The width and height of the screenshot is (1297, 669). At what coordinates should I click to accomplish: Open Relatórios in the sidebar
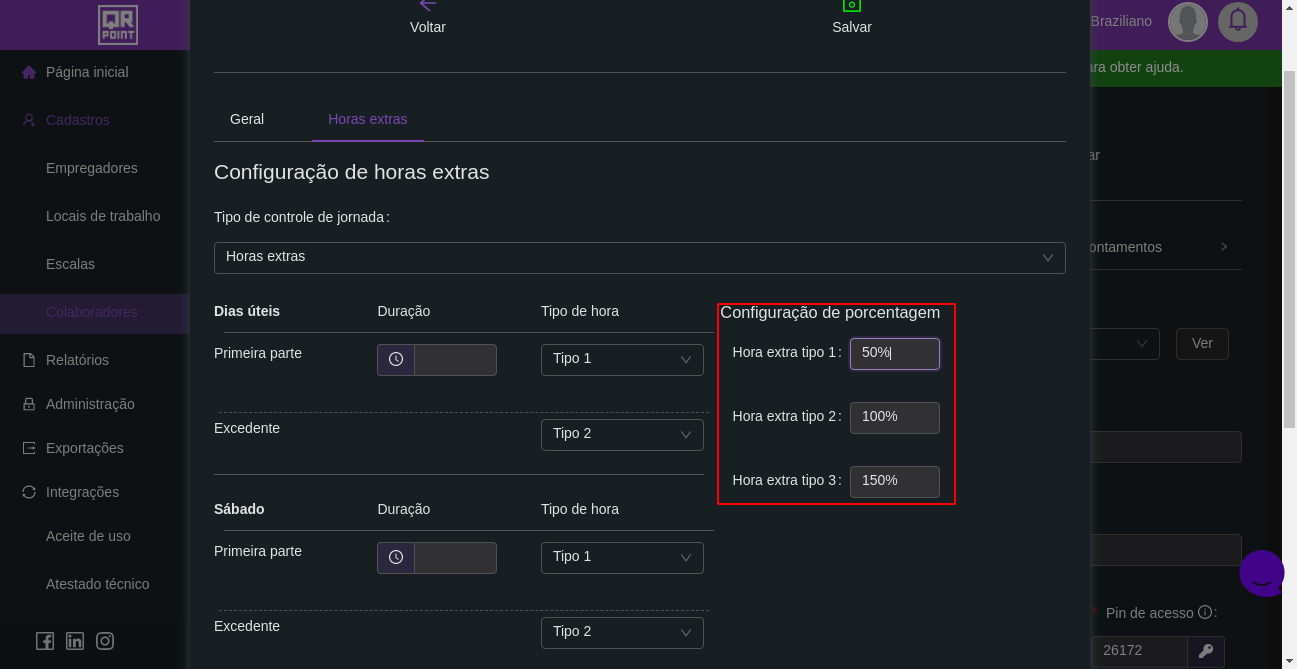(x=77, y=360)
